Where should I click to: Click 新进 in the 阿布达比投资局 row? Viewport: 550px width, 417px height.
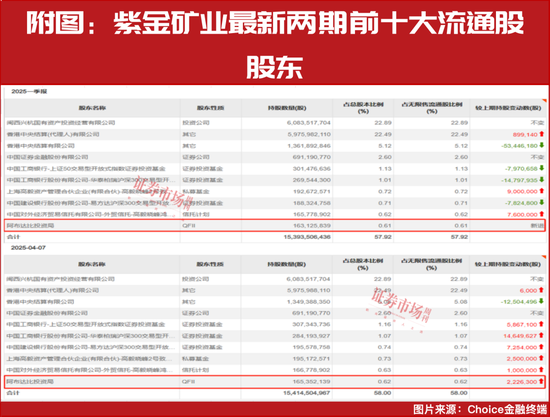point(537,226)
